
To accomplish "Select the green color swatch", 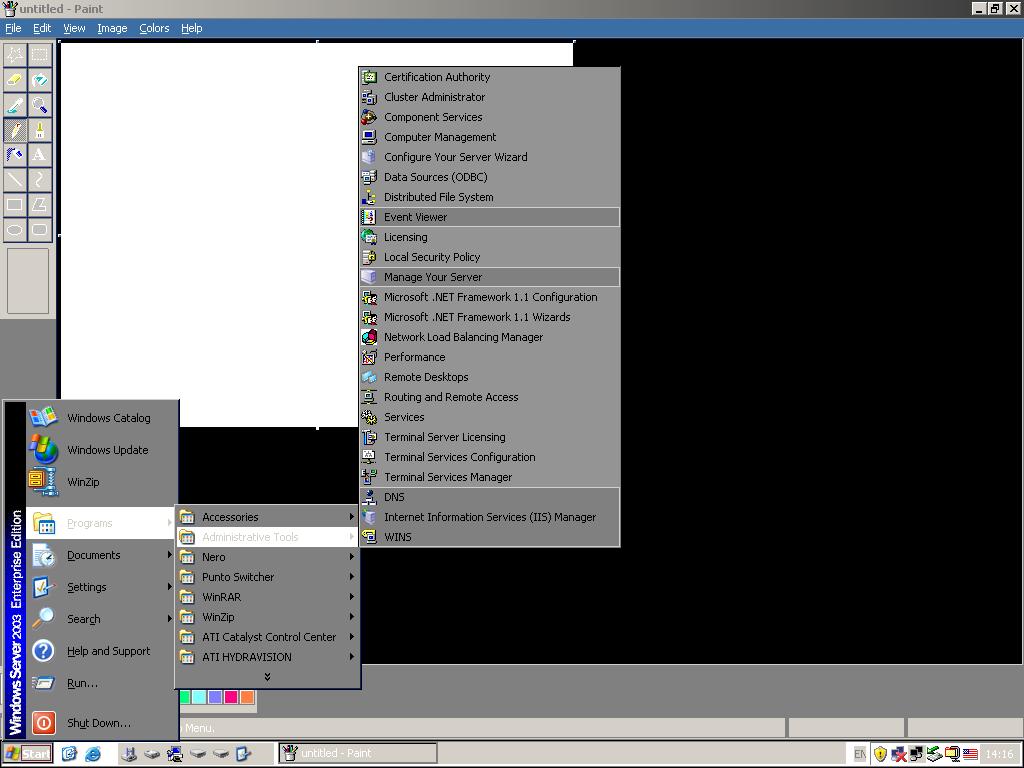I will click(x=185, y=697).
